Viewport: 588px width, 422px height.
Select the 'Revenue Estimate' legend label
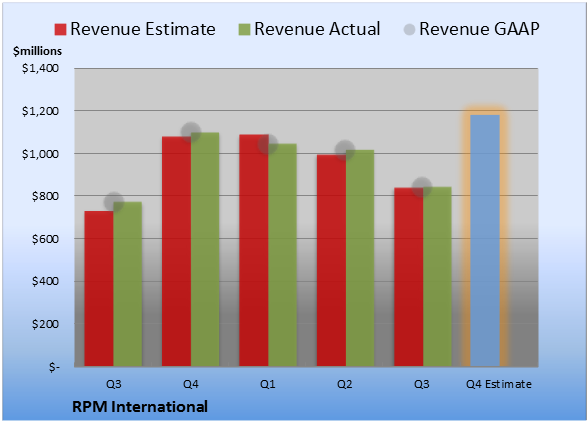[143, 29]
